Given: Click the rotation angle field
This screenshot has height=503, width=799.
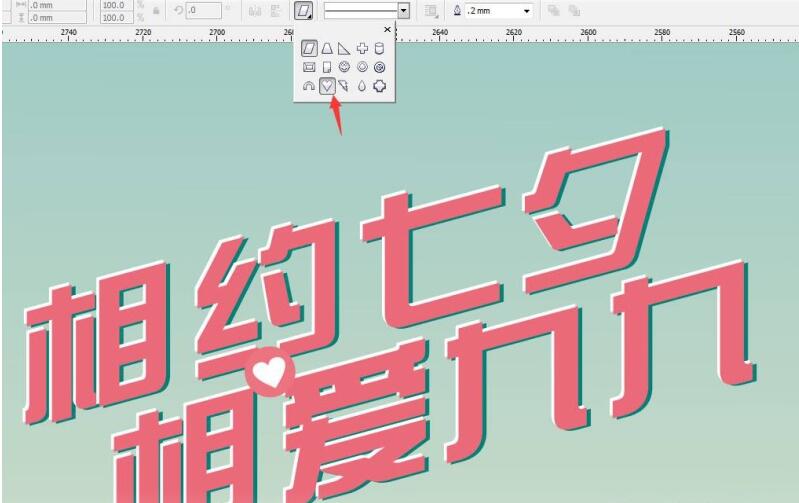Looking at the screenshot, I should coord(203,11).
